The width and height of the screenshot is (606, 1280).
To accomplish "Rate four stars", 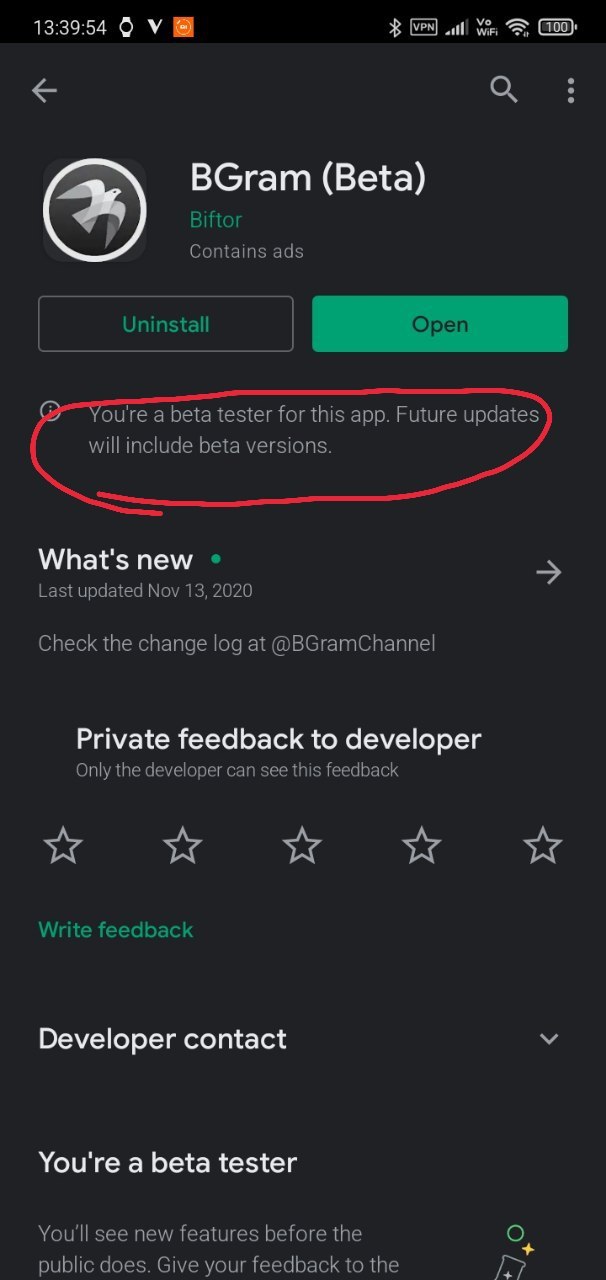I will click(422, 846).
